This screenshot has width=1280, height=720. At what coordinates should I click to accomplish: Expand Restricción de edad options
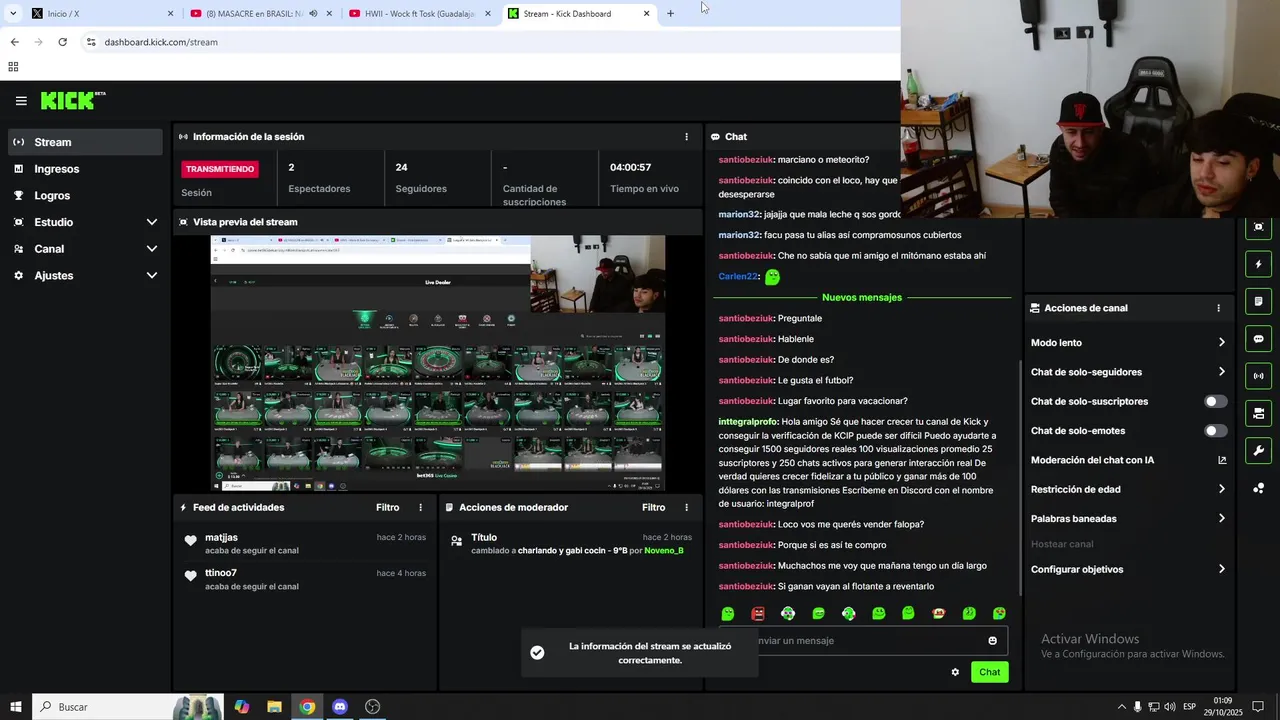click(1128, 489)
